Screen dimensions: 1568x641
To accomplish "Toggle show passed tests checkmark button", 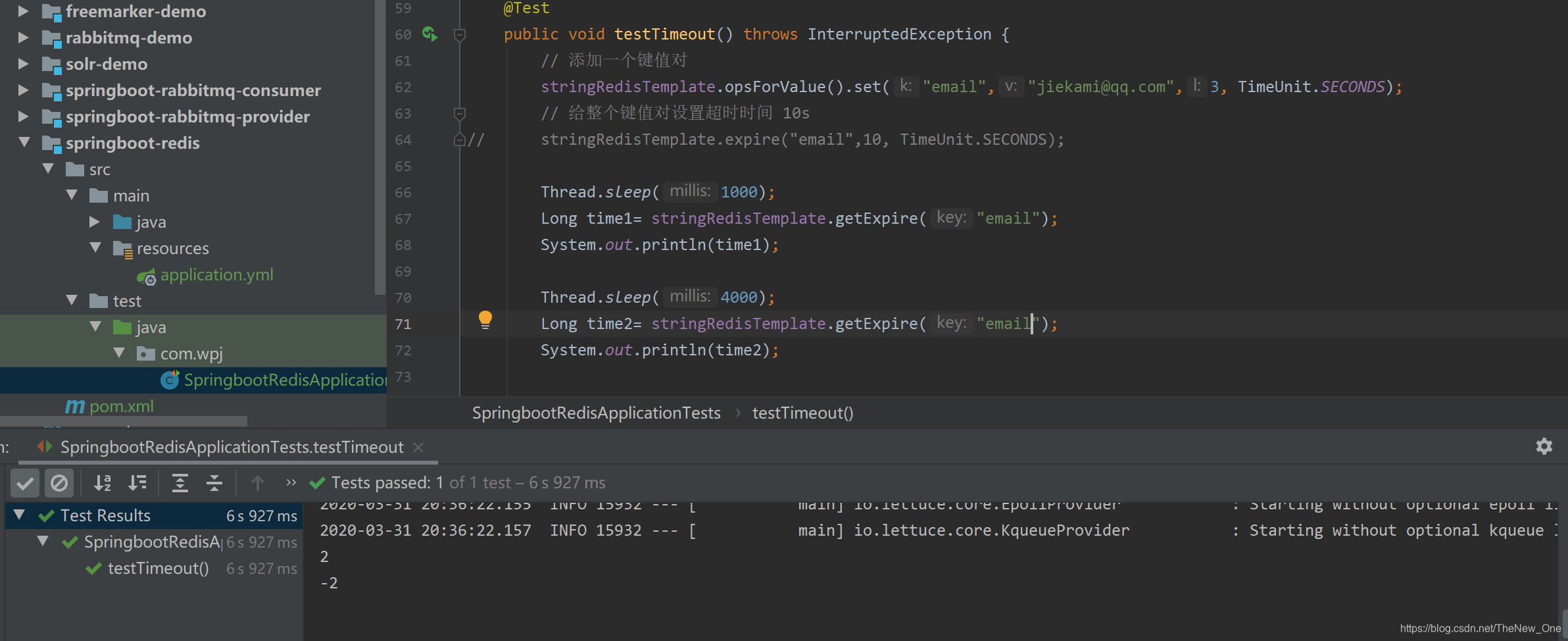I will [25, 484].
